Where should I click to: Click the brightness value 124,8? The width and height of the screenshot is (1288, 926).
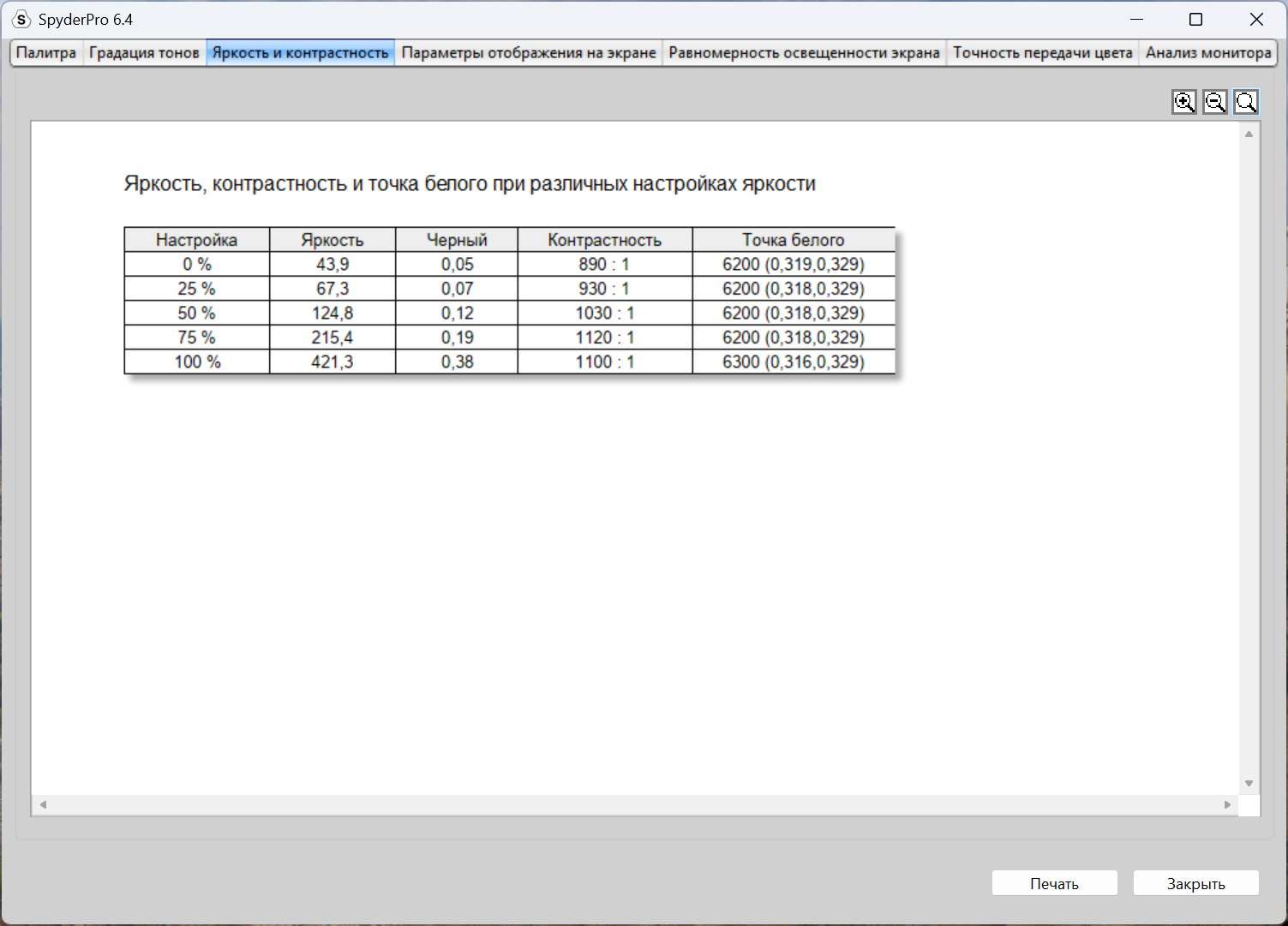pyautogui.click(x=332, y=313)
